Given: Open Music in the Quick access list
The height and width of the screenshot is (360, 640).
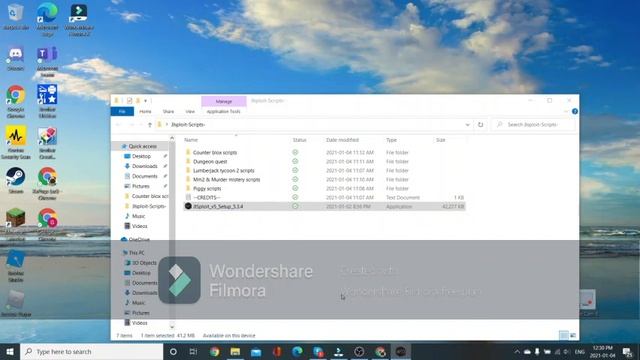Looking at the screenshot, I should coord(138,216).
